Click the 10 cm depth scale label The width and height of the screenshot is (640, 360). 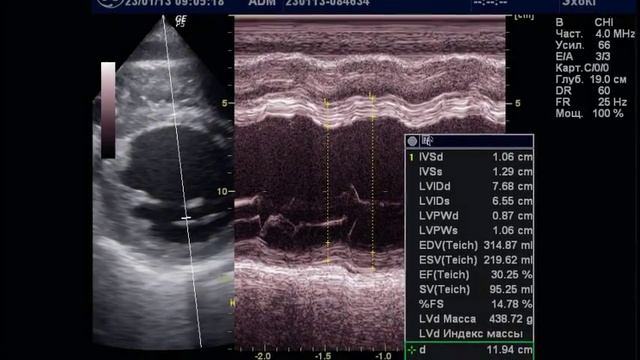[x=222, y=191]
